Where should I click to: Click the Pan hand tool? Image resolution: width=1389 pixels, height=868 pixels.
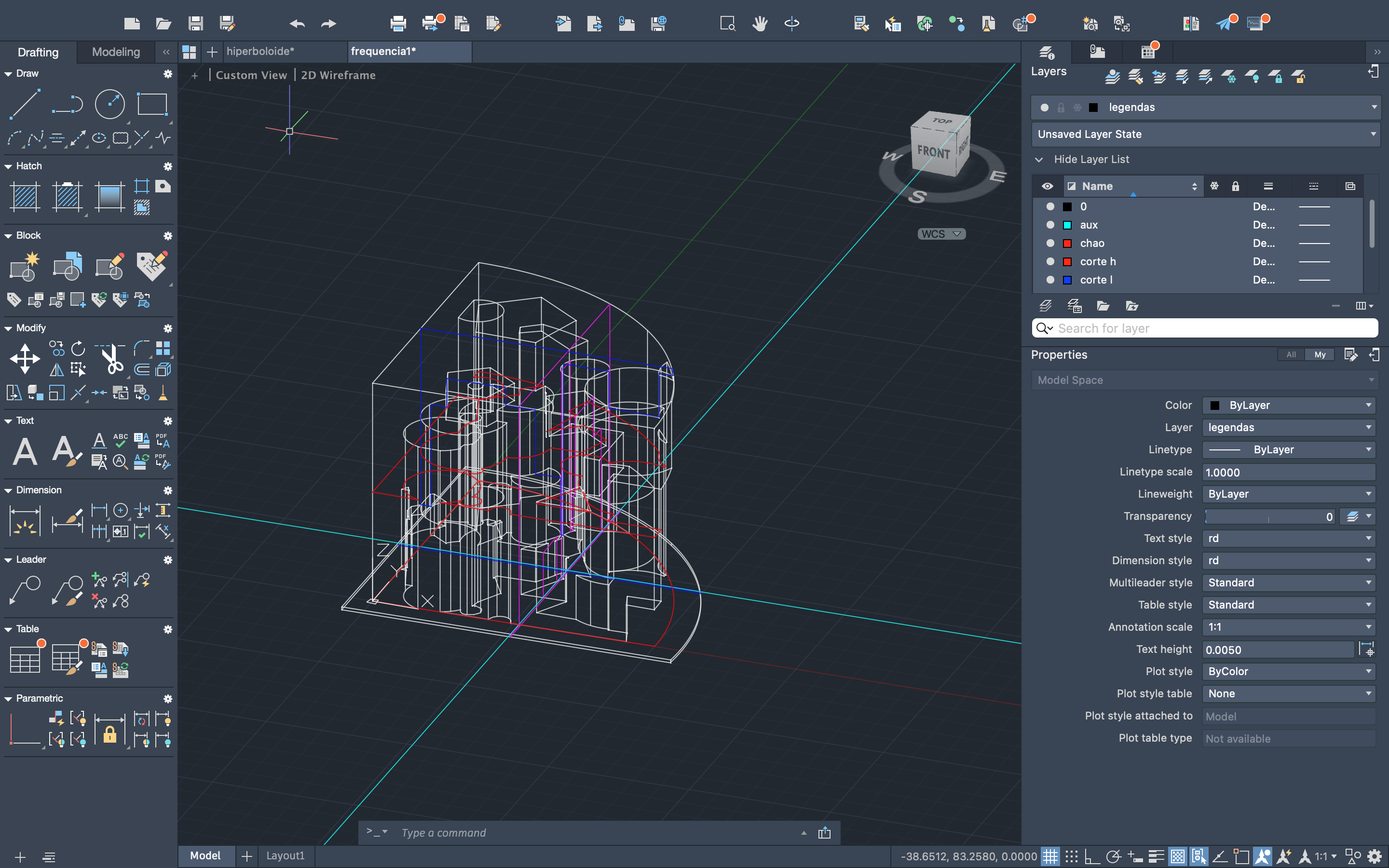point(760,24)
